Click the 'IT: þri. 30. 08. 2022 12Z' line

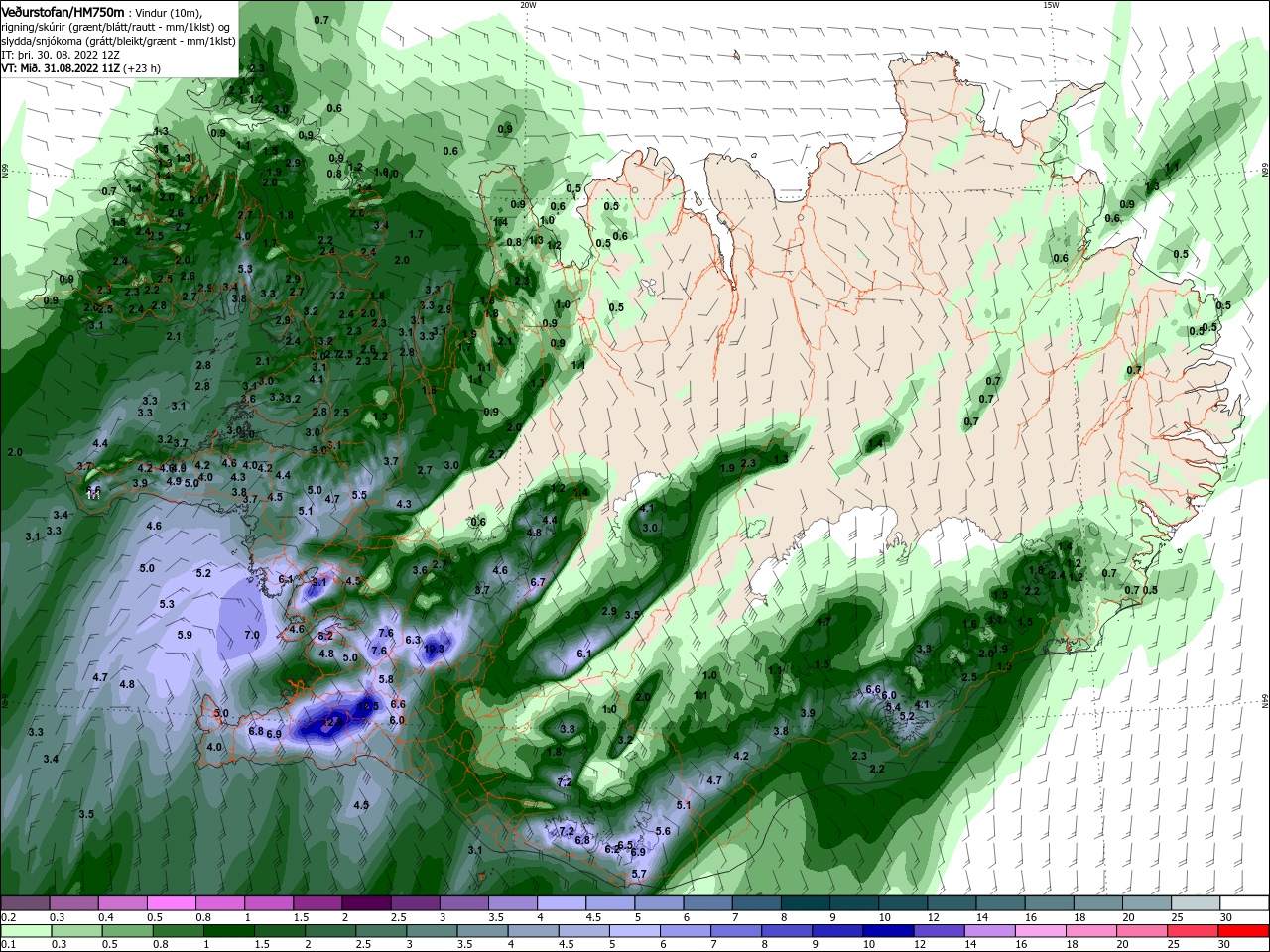click(61, 55)
